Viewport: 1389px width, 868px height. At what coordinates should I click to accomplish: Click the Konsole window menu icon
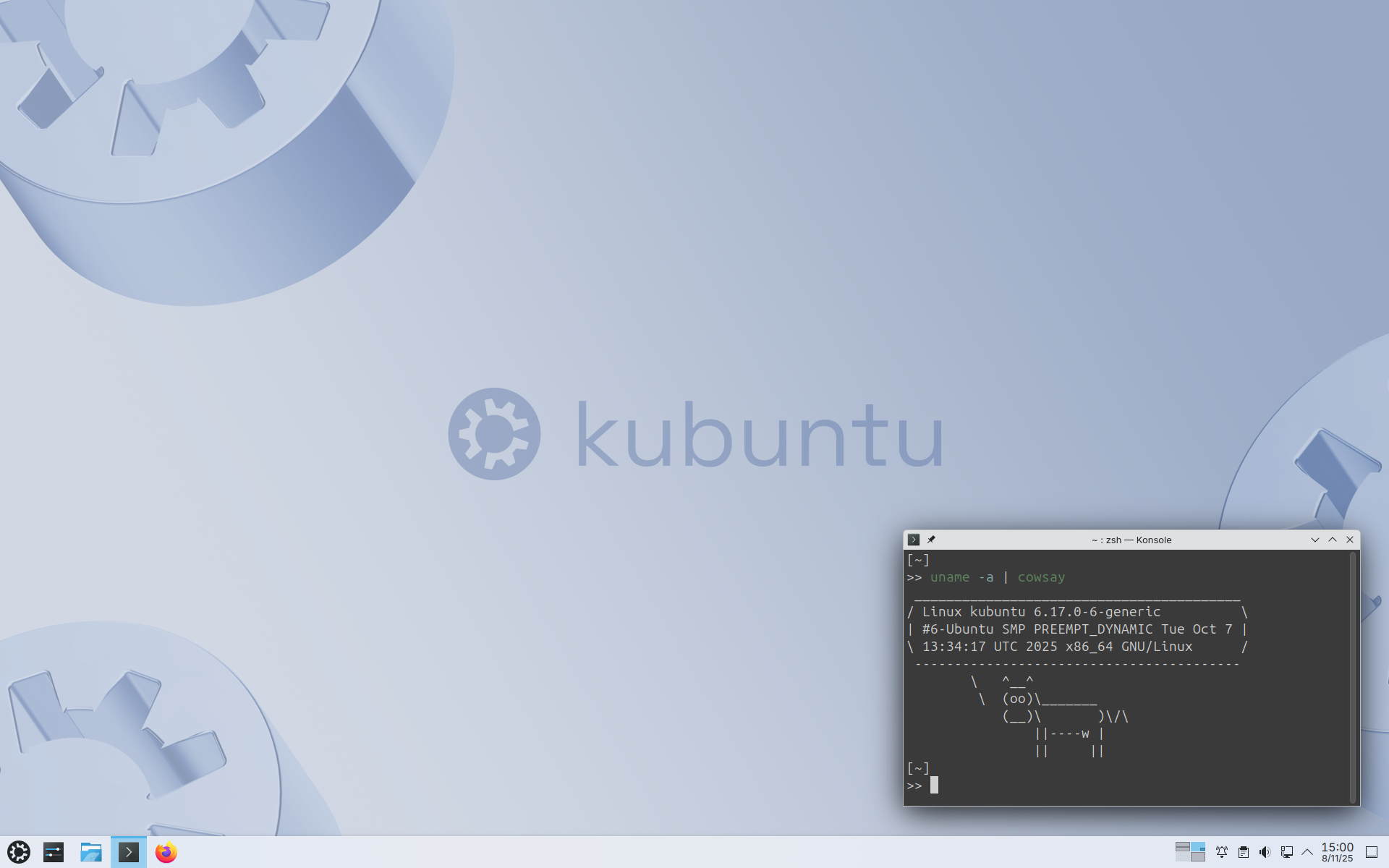(914, 540)
